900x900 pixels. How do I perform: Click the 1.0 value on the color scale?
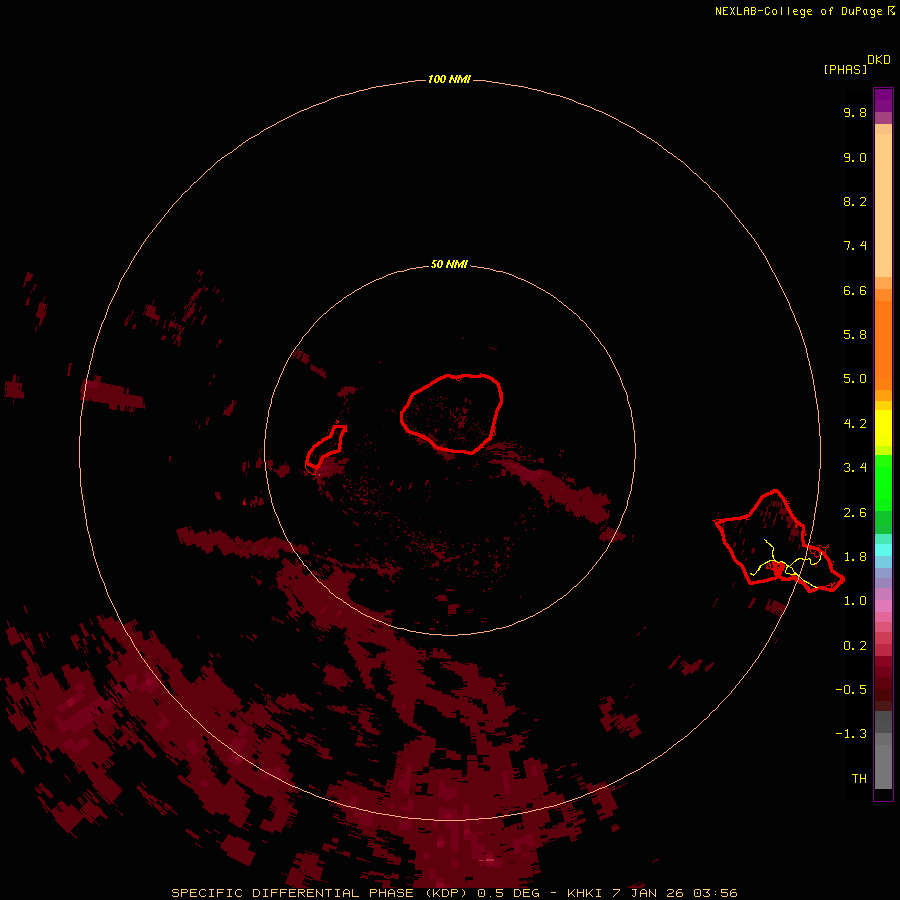855,601
